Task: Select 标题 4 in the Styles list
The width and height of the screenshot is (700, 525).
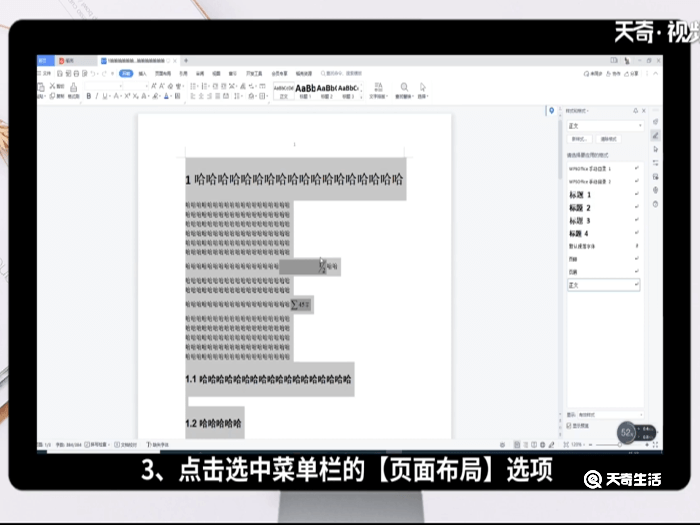Action: tap(604, 233)
